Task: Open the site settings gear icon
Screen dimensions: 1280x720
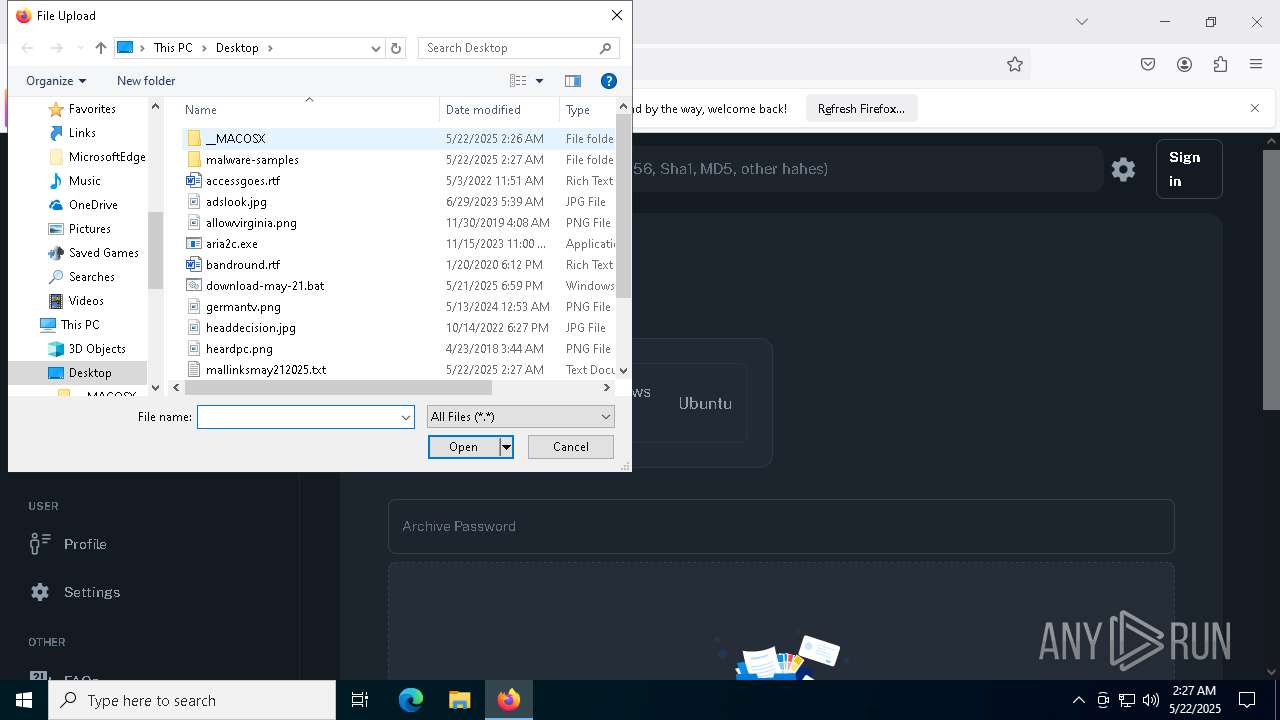Action: point(1124,169)
